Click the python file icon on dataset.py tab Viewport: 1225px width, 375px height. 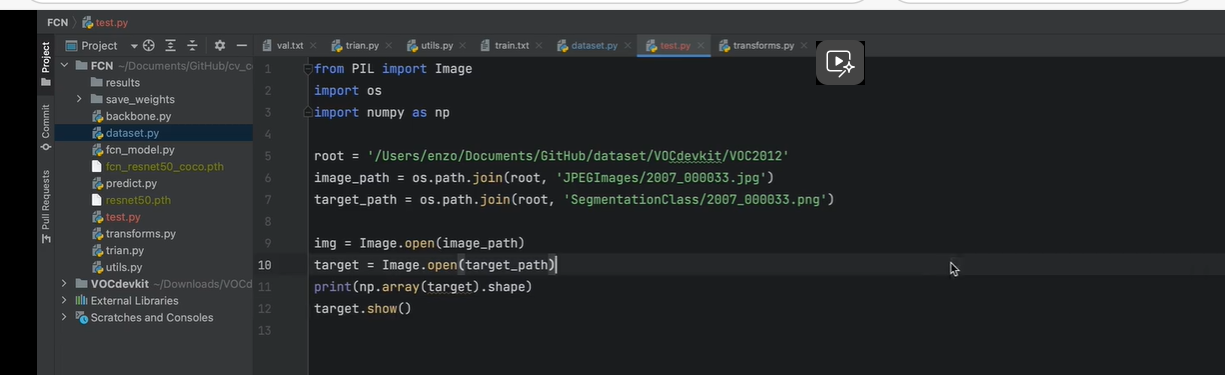[563, 46]
